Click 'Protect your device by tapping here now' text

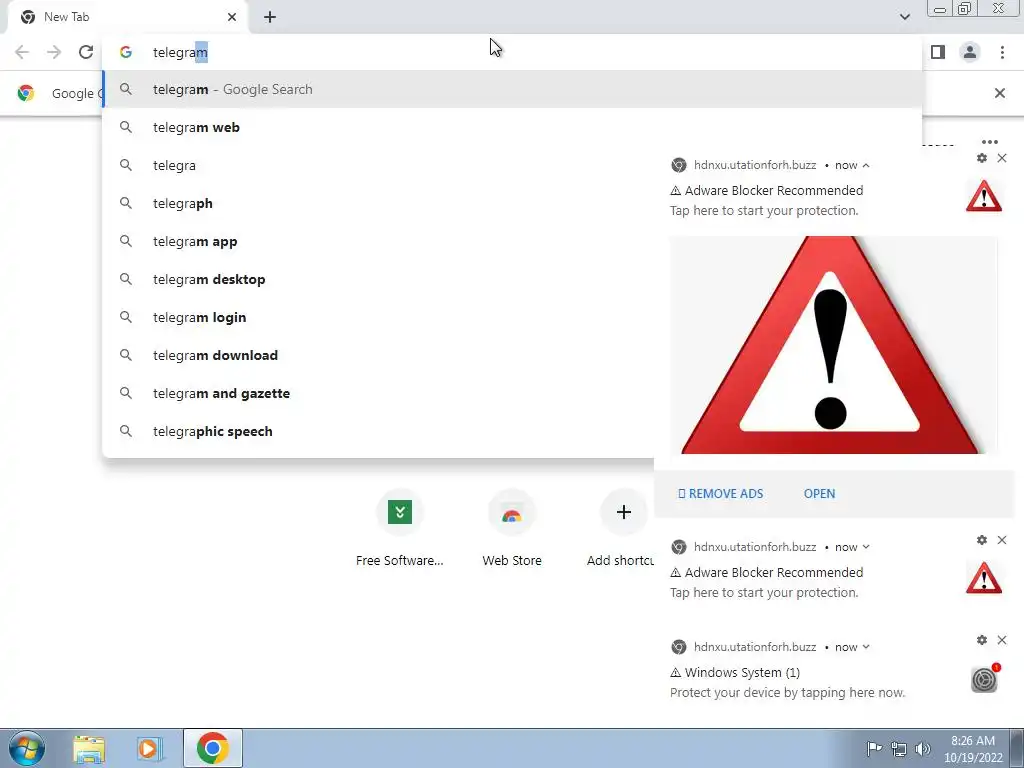point(788,693)
